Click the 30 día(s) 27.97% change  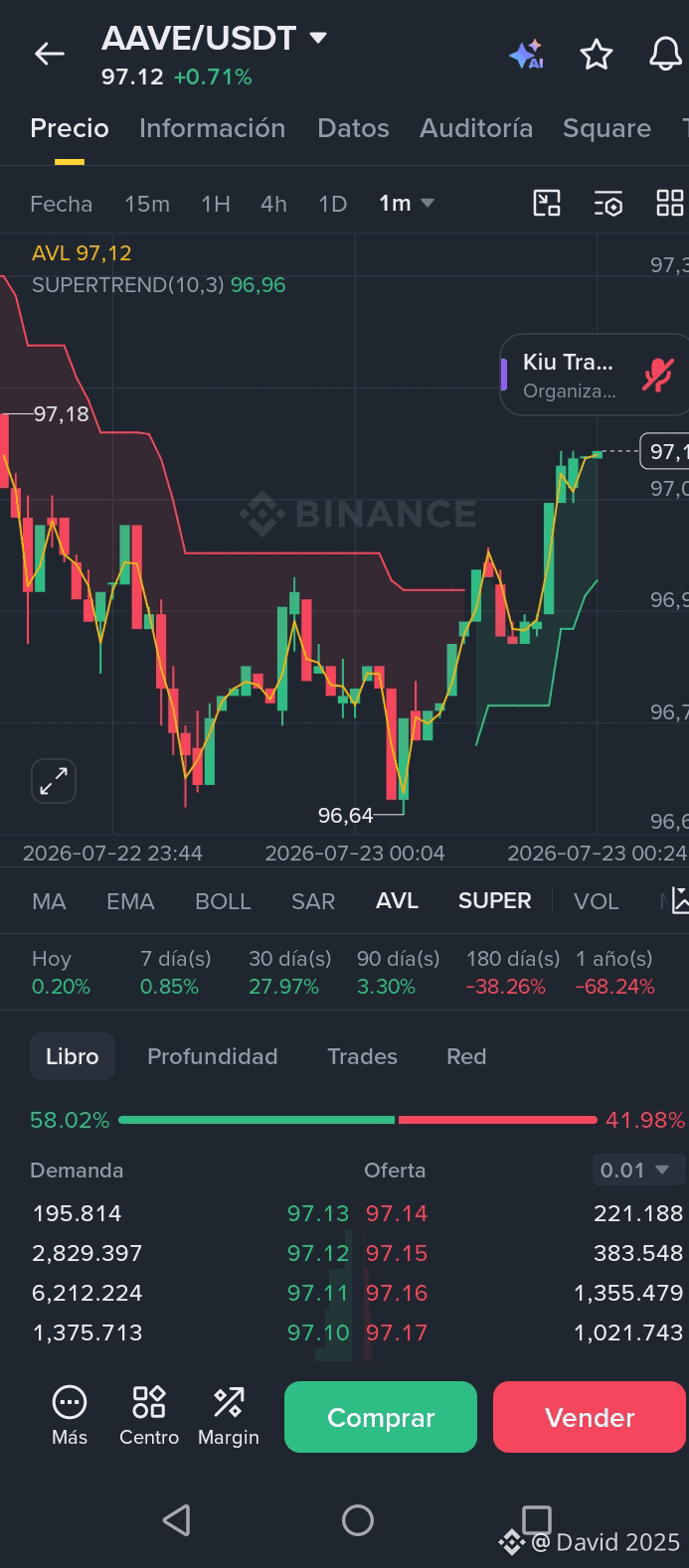[289, 973]
